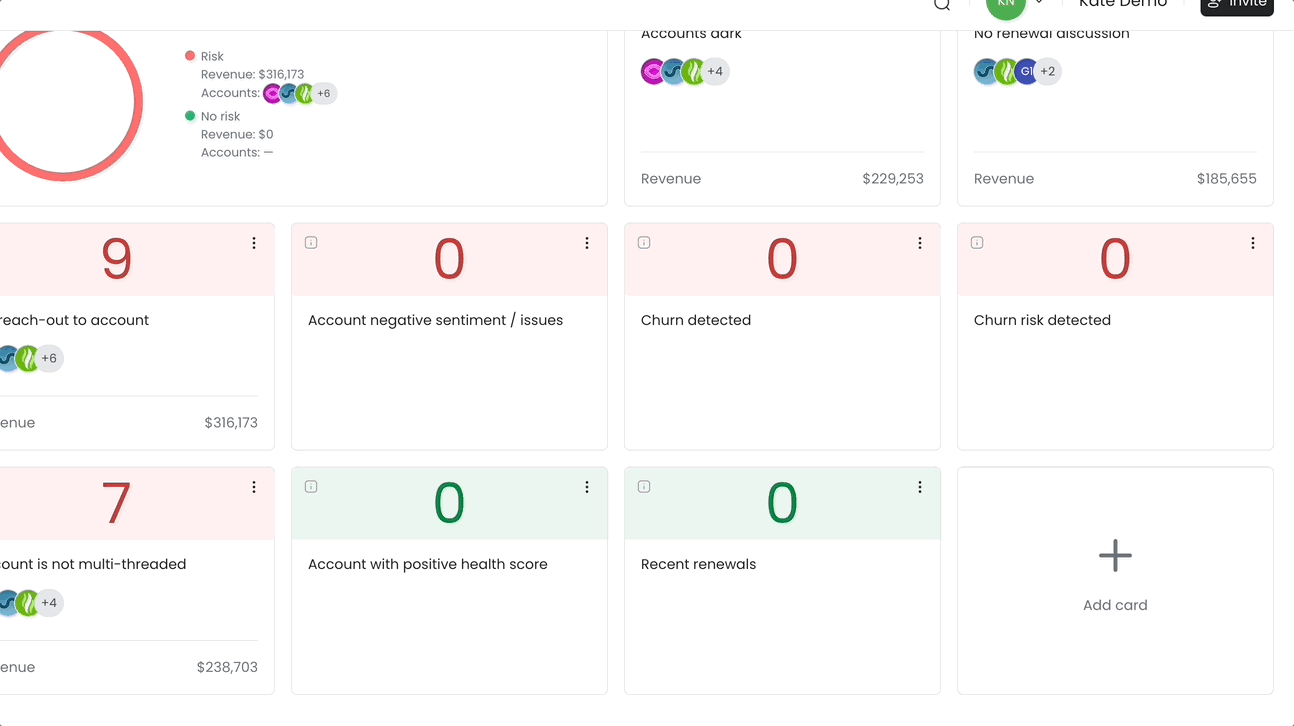Click green leaf logo on reach-out to account card
Screen dimensions: 1294x726
(28, 358)
